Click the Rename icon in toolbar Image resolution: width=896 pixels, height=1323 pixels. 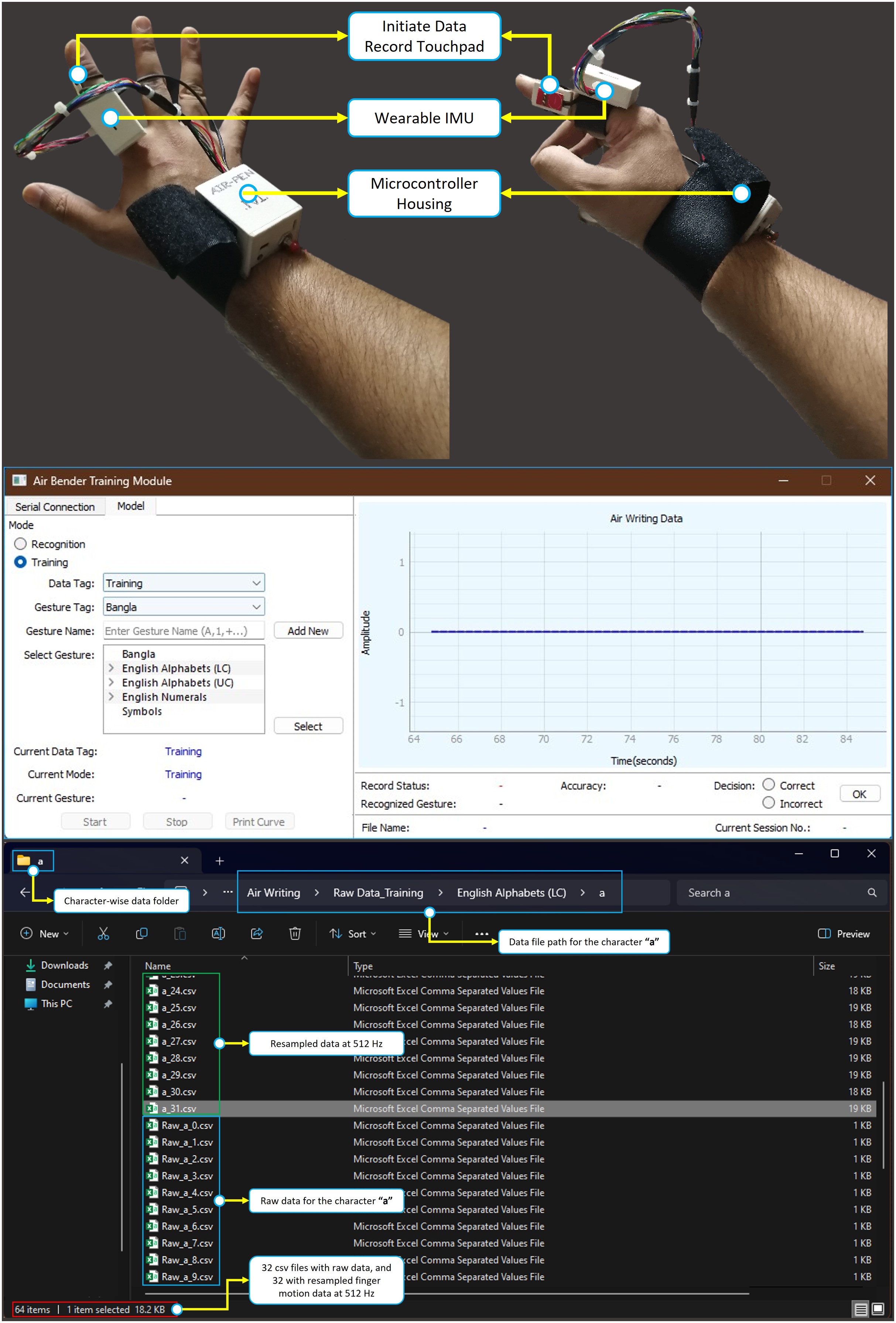click(218, 934)
